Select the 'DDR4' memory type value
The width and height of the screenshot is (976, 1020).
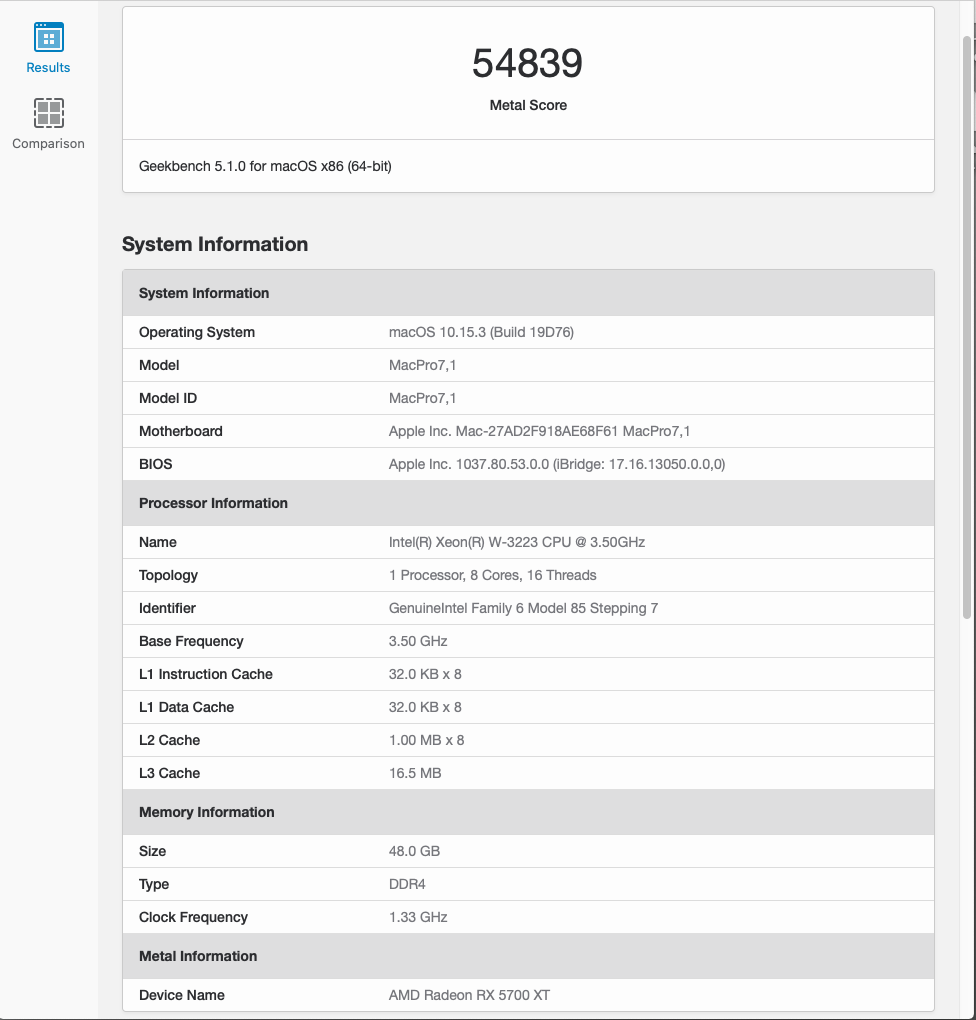(x=407, y=885)
